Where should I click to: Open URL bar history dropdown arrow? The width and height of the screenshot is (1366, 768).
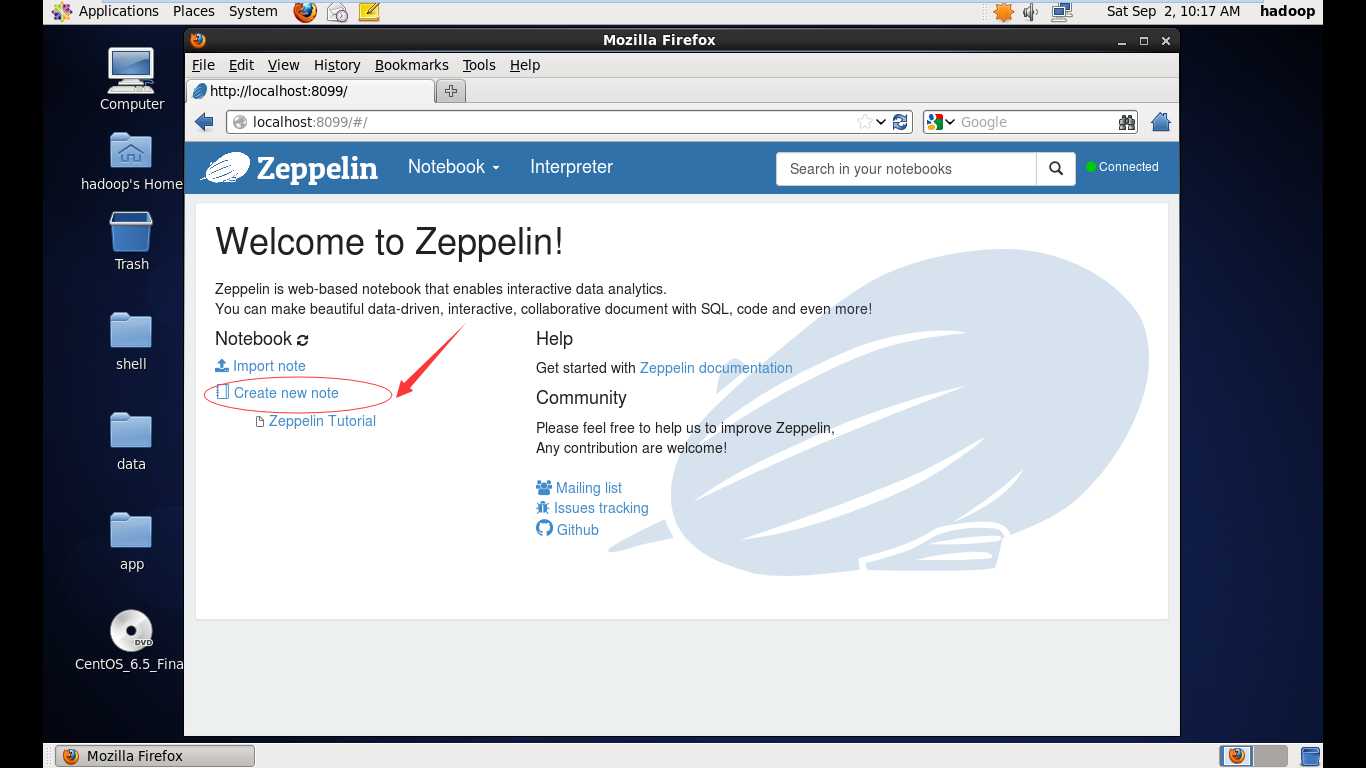click(881, 122)
